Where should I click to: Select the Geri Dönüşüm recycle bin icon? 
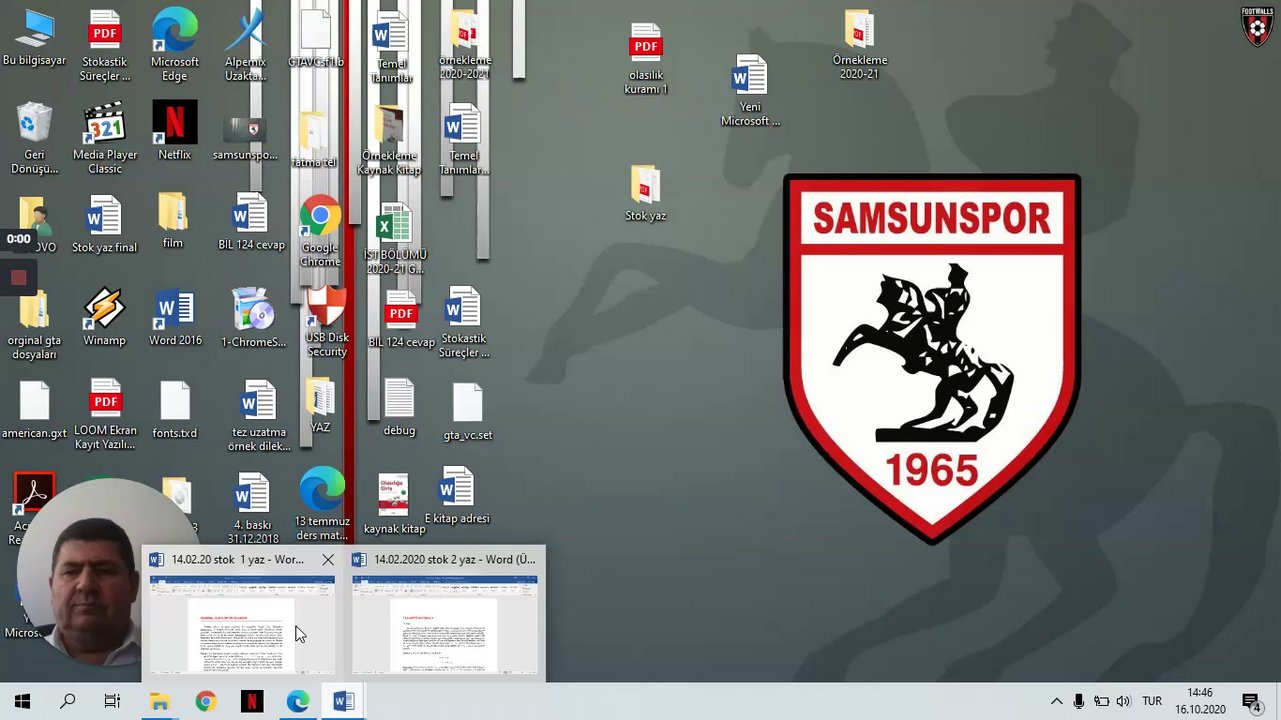click(34, 138)
